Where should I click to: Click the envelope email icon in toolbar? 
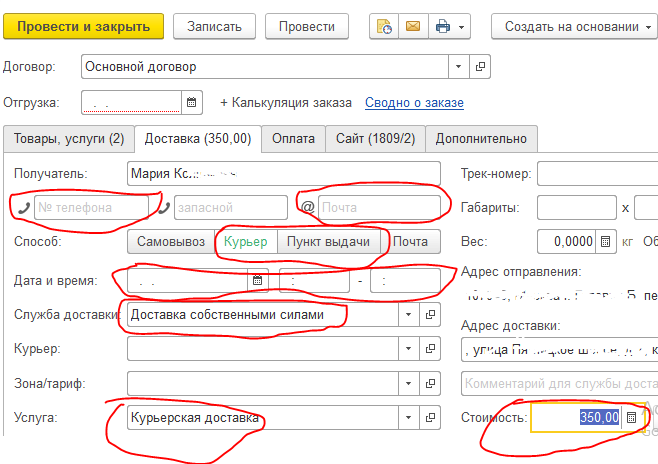click(411, 27)
